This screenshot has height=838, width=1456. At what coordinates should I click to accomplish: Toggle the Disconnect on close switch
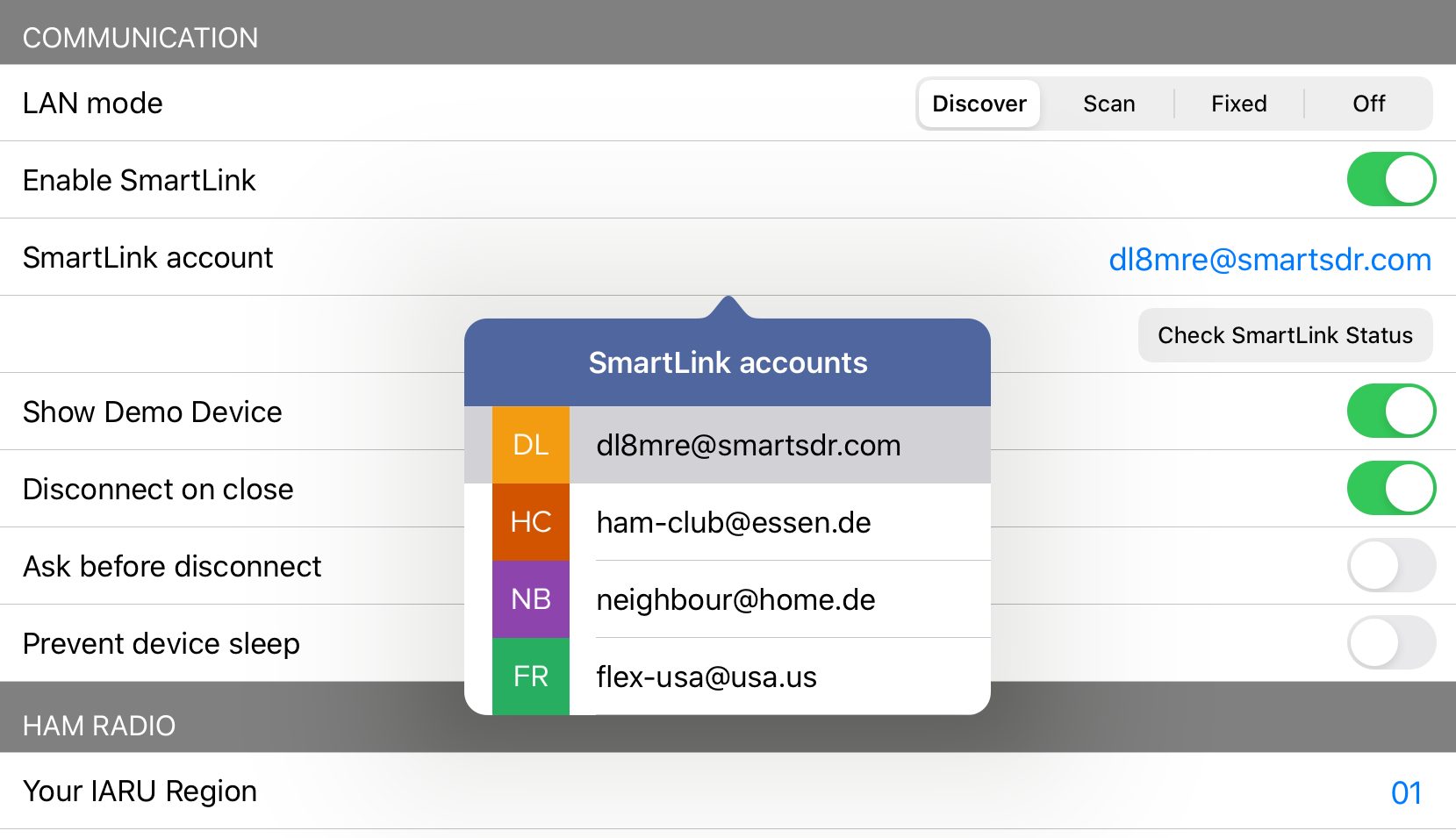tap(1391, 488)
